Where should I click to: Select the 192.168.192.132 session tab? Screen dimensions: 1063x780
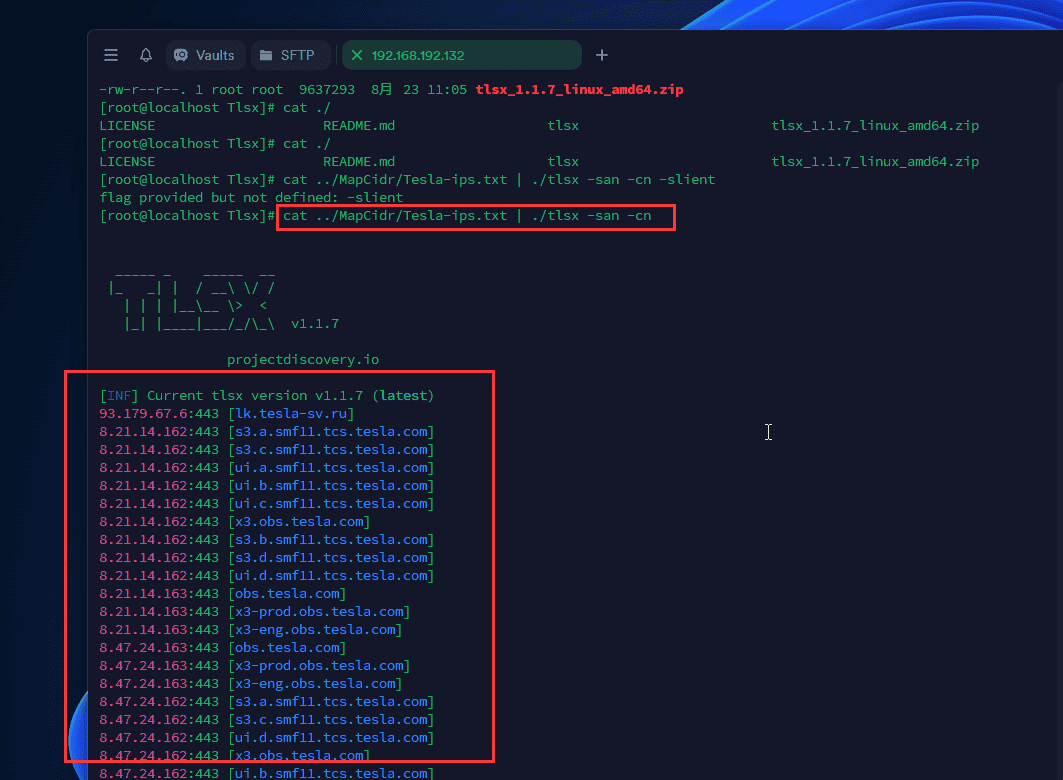click(x=418, y=55)
